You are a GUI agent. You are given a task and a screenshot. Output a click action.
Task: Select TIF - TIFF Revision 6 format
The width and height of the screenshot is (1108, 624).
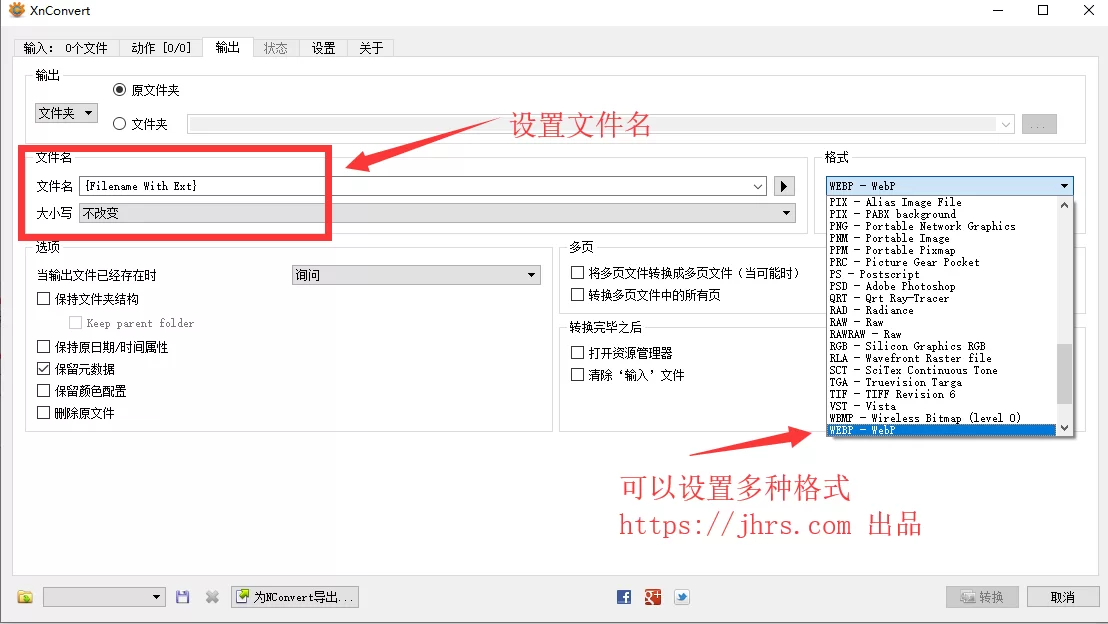click(x=942, y=394)
